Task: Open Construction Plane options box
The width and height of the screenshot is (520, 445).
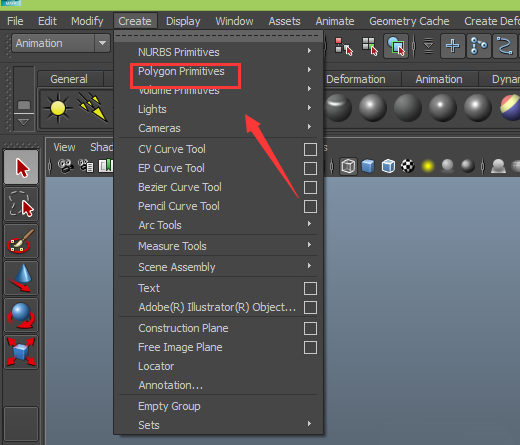Action: tap(310, 328)
